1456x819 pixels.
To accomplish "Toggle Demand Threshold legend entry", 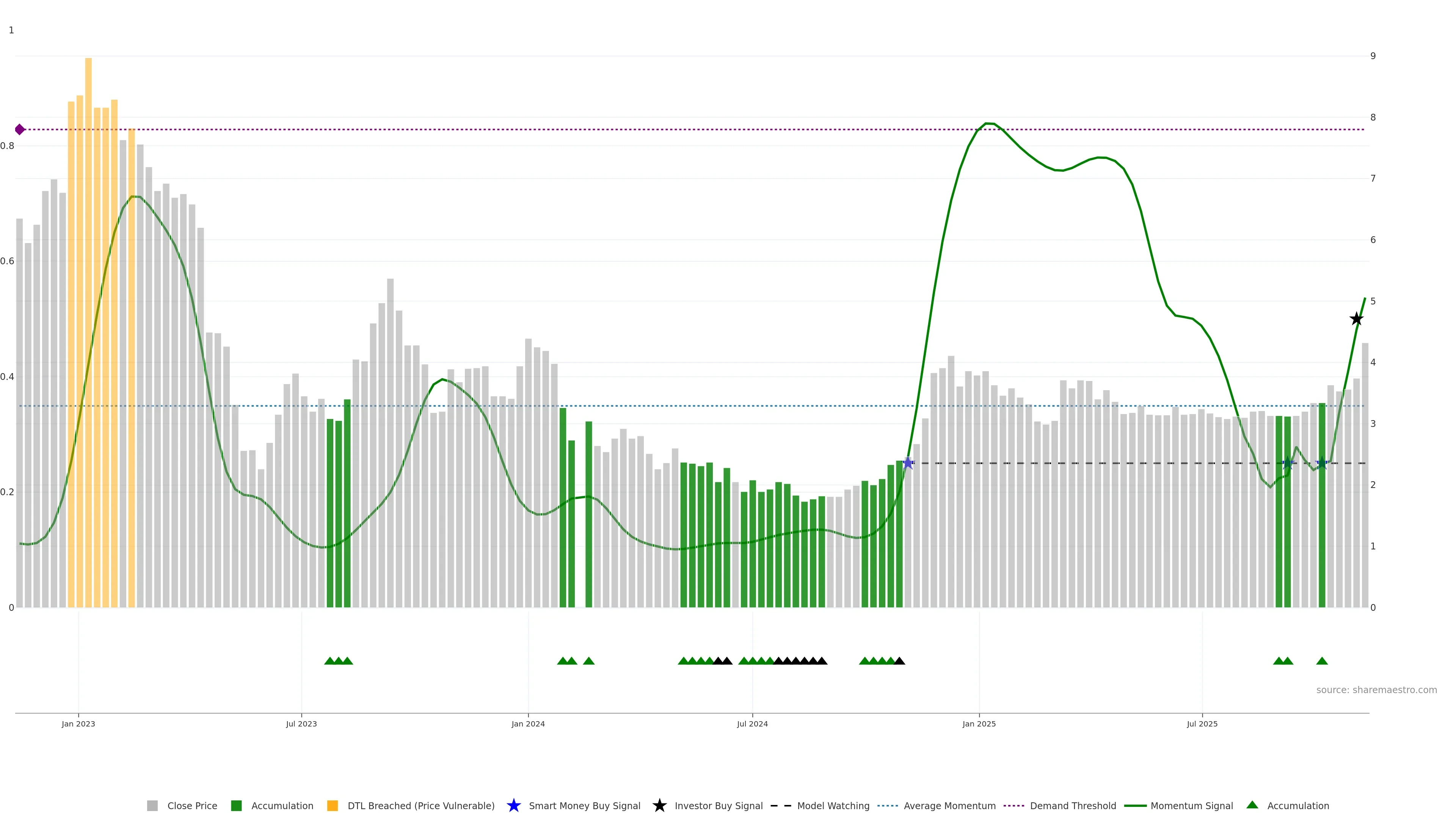I will click(1073, 805).
